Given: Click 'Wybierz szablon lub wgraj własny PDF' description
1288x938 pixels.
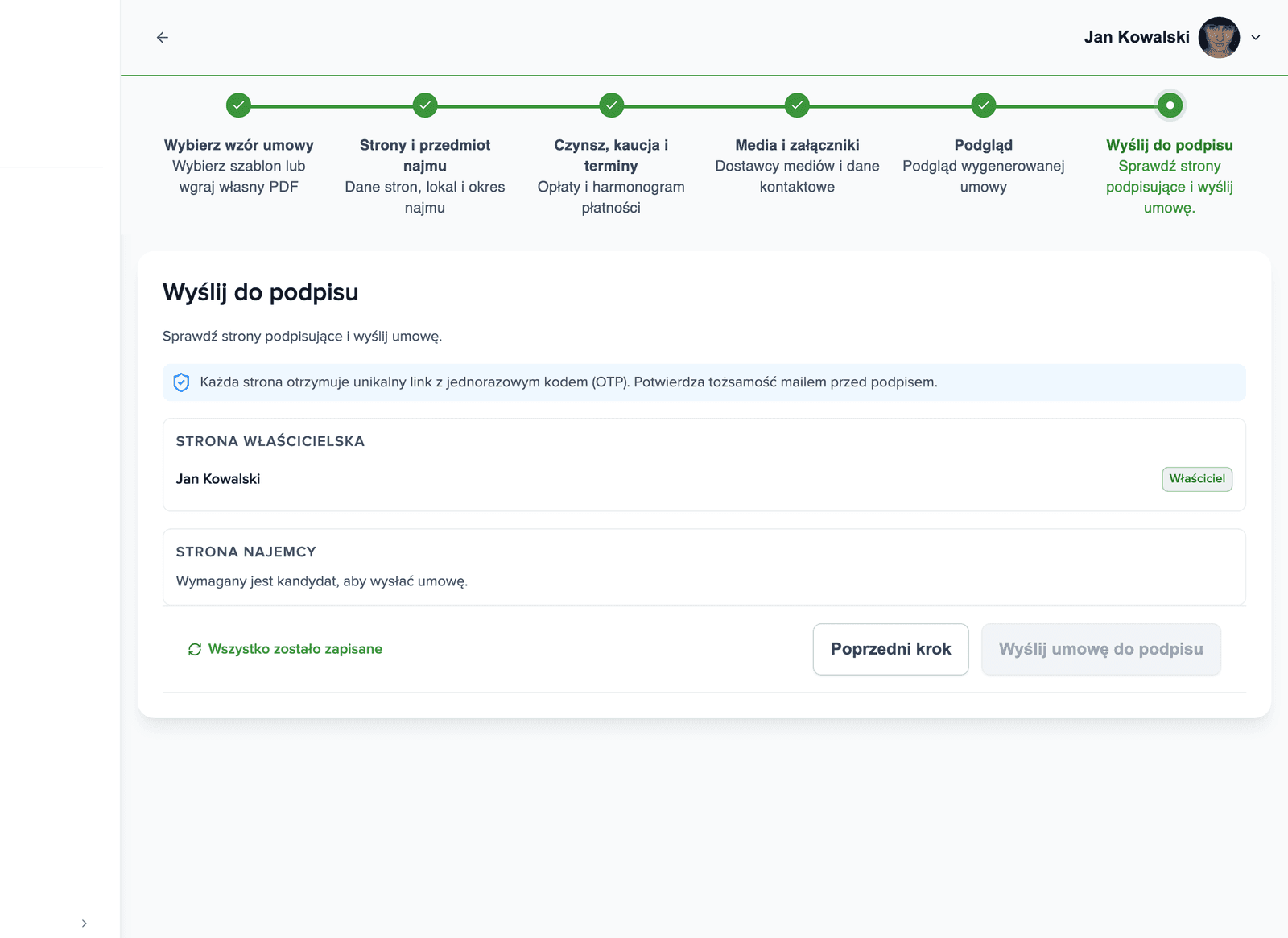Looking at the screenshot, I should [239, 176].
